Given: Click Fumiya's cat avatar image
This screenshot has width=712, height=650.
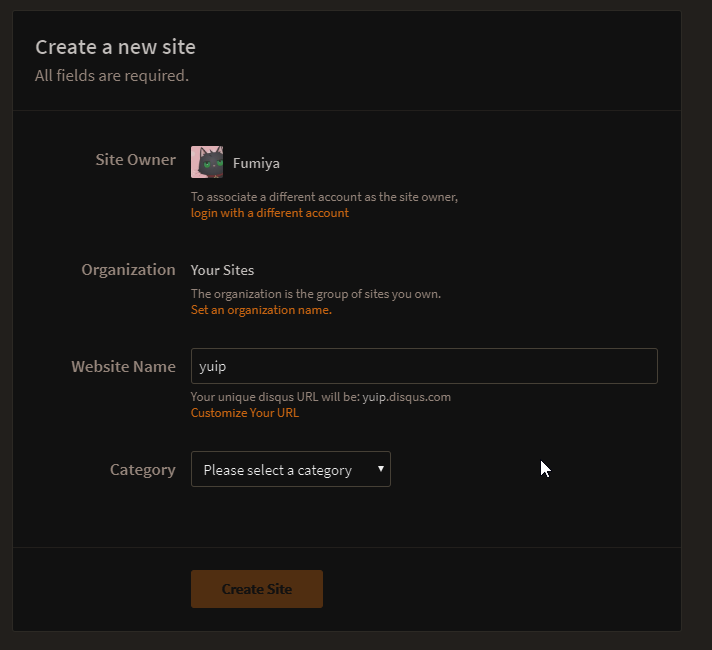Looking at the screenshot, I should coord(207,162).
